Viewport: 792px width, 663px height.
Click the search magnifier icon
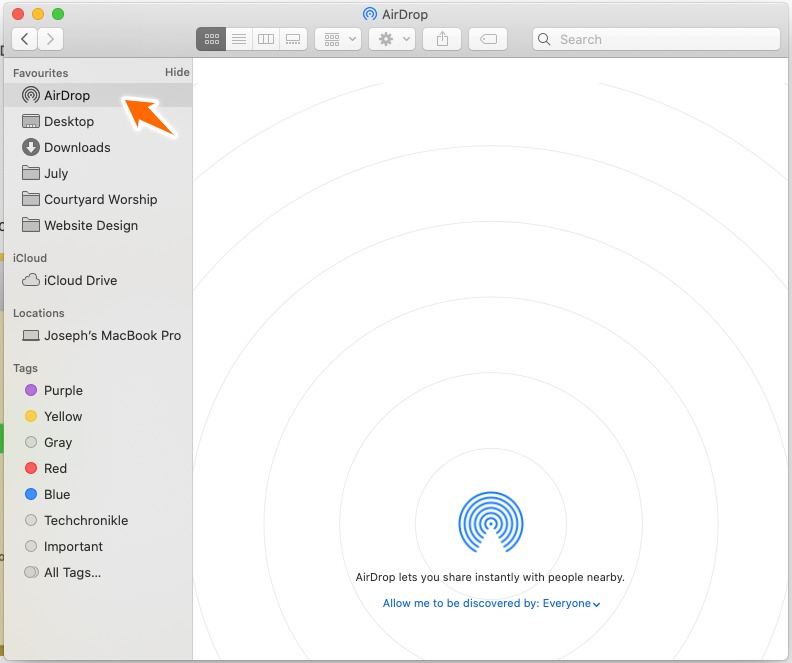point(544,39)
